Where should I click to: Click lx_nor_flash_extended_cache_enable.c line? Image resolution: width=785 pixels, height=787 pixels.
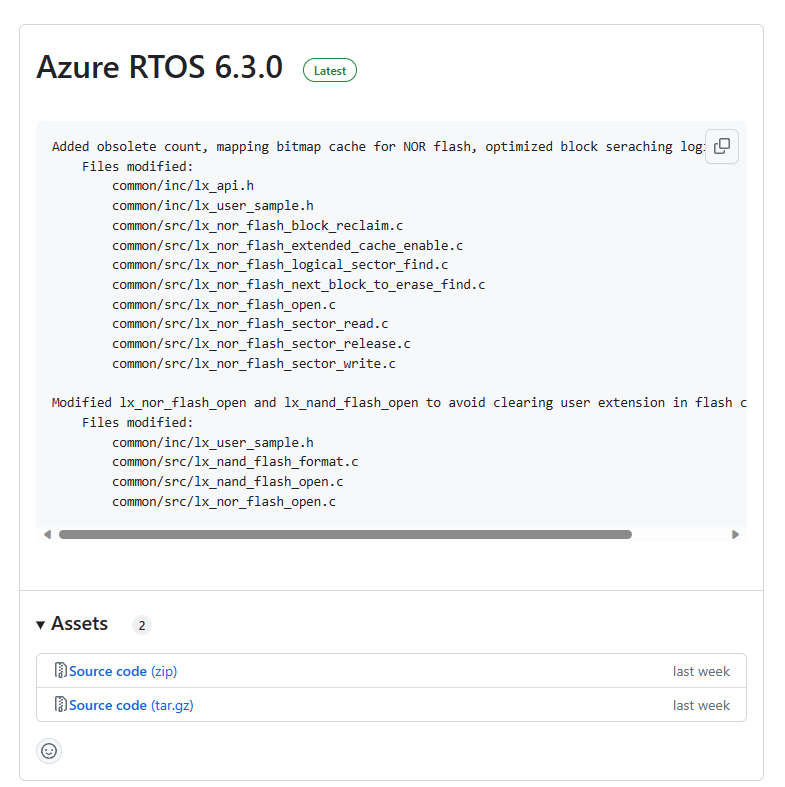(x=288, y=245)
